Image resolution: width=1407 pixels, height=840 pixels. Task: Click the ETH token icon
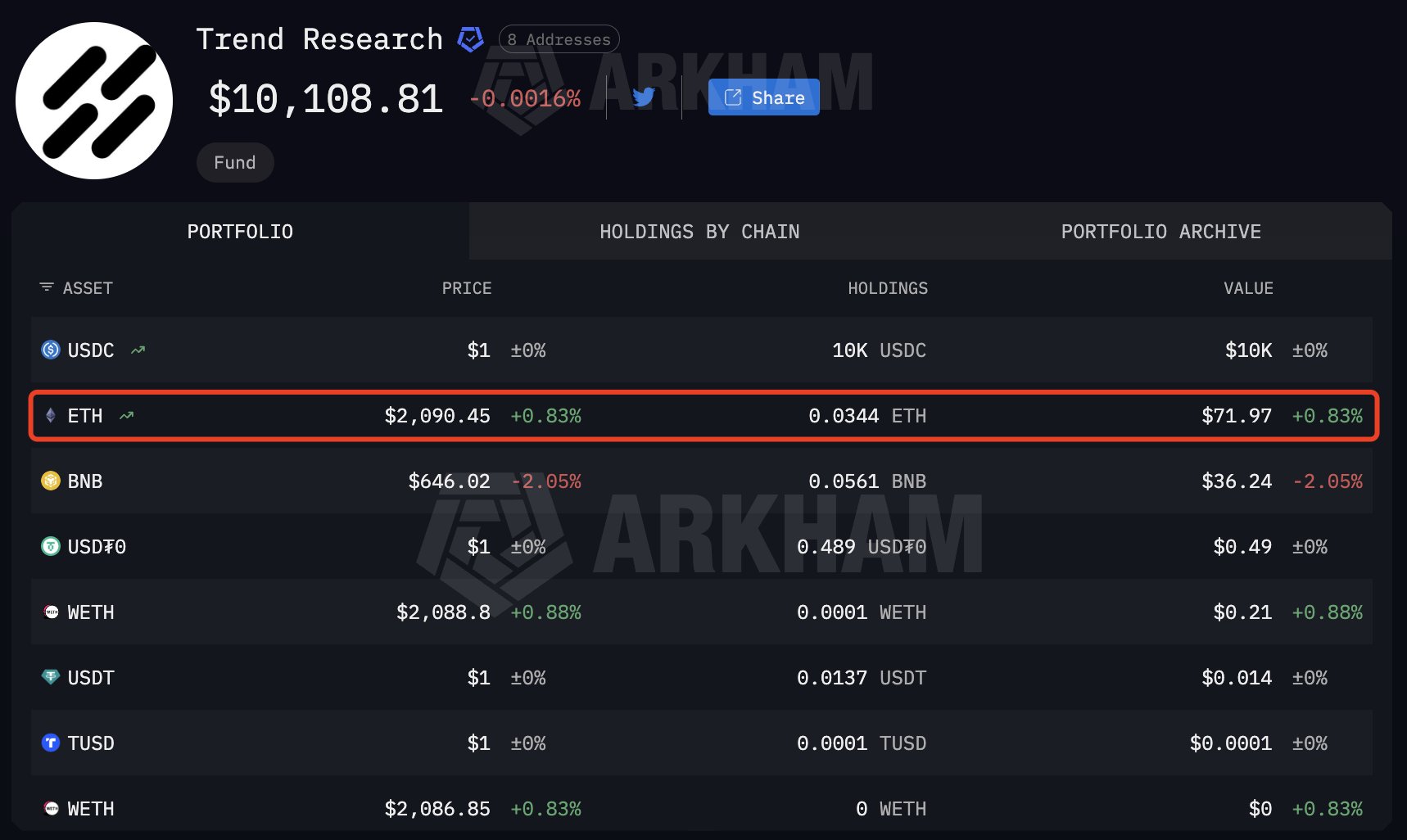(x=51, y=415)
